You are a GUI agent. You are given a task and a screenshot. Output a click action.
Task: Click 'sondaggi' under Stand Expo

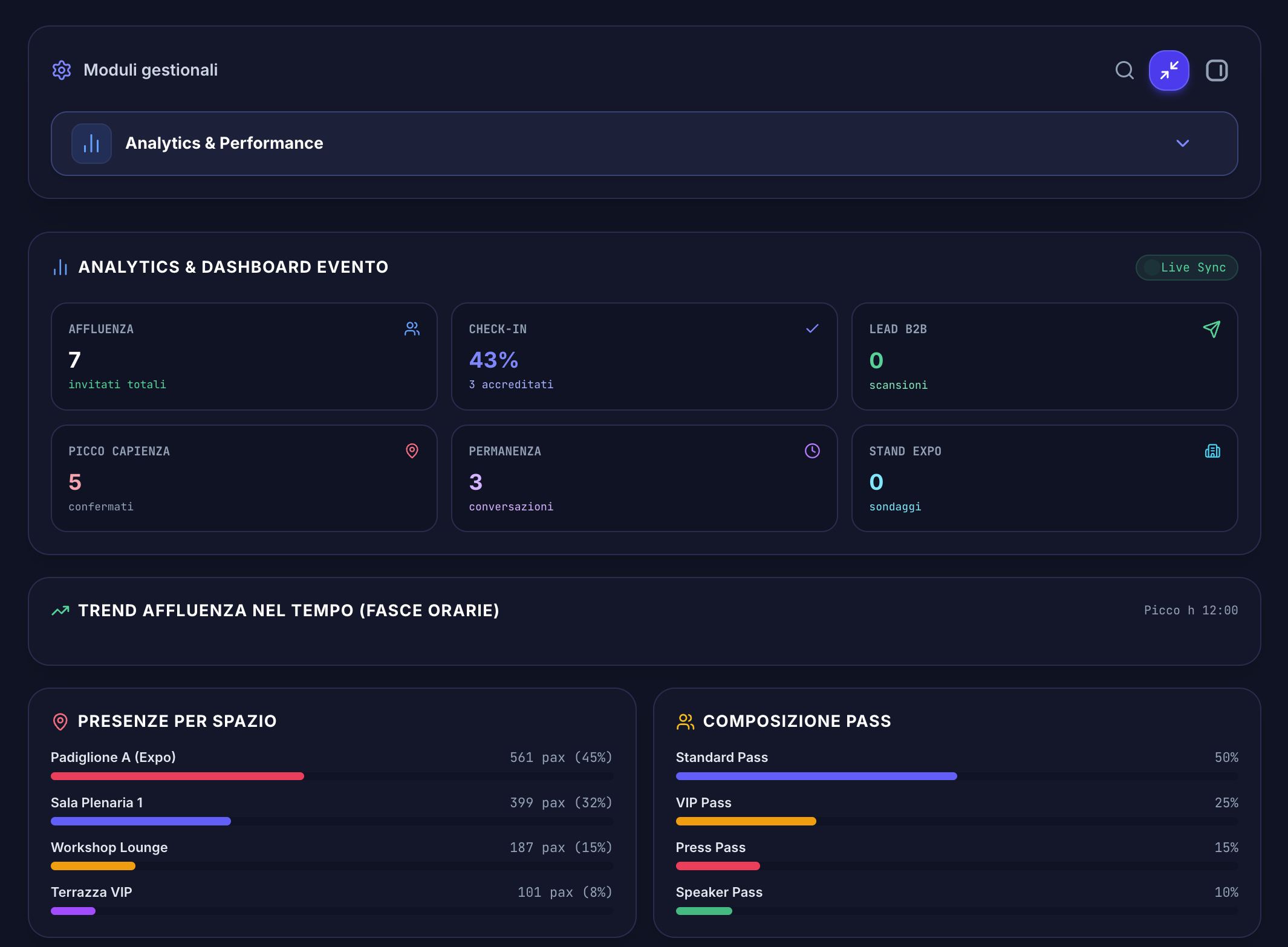pos(895,507)
